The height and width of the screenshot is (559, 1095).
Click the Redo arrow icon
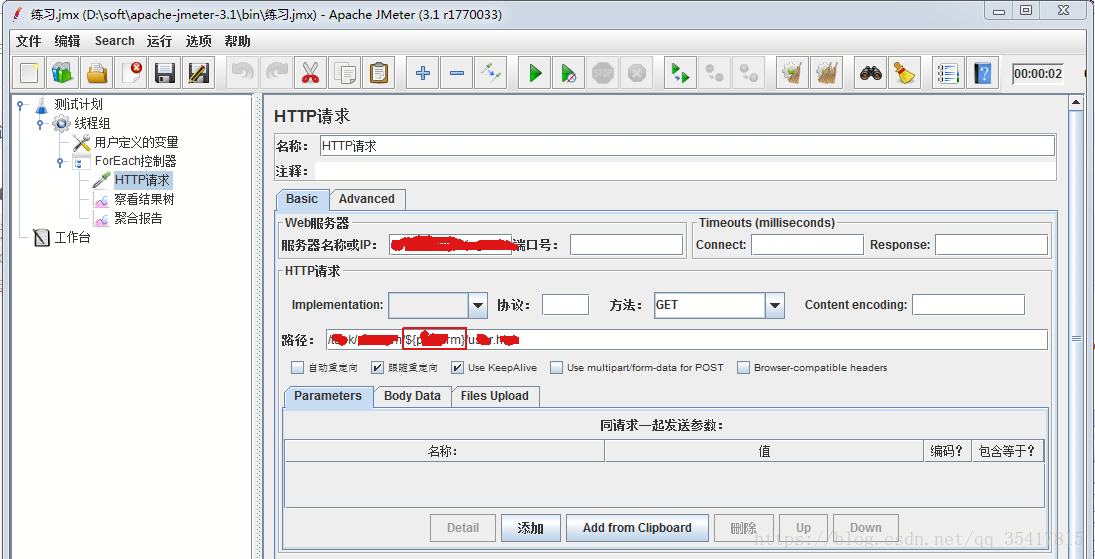pyautogui.click(x=277, y=73)
